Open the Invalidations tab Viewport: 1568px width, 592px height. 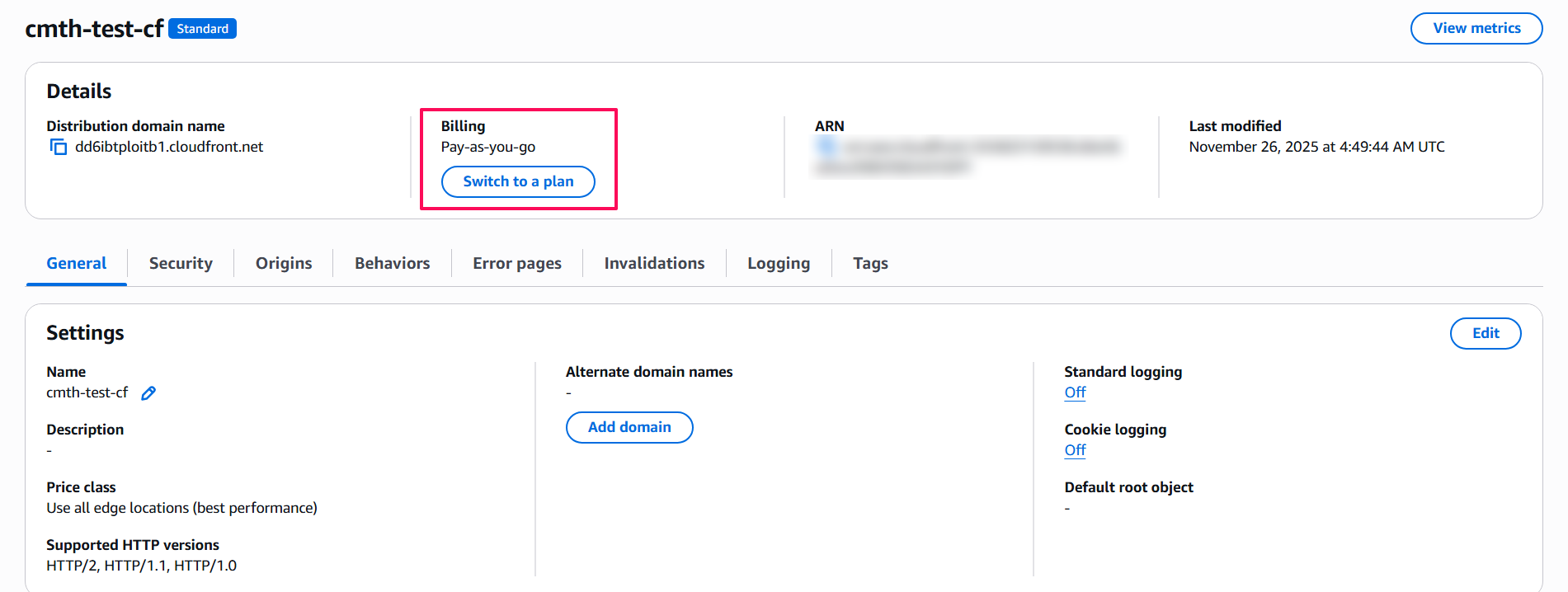tap(654, 263)
